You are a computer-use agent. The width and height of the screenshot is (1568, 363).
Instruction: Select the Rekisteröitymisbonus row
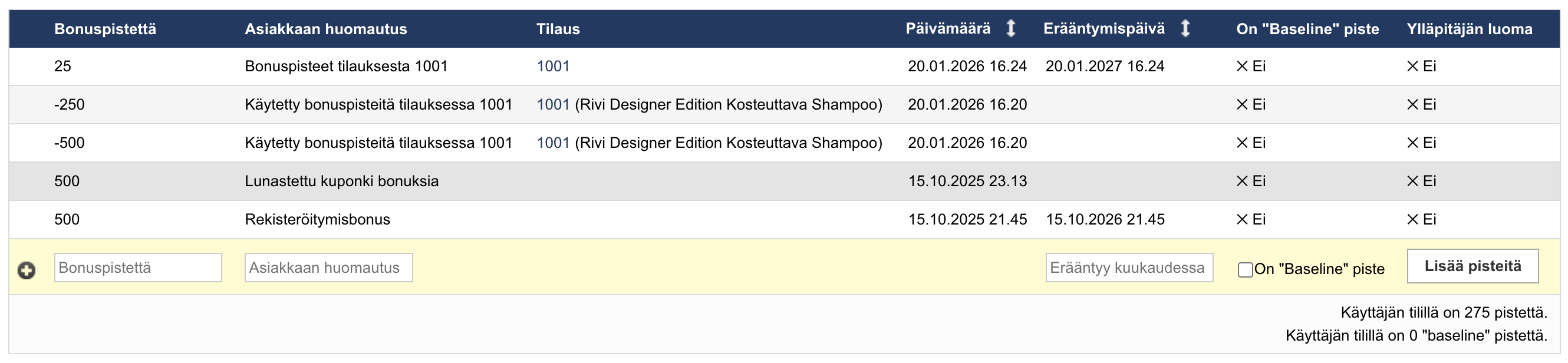(317, 219)
